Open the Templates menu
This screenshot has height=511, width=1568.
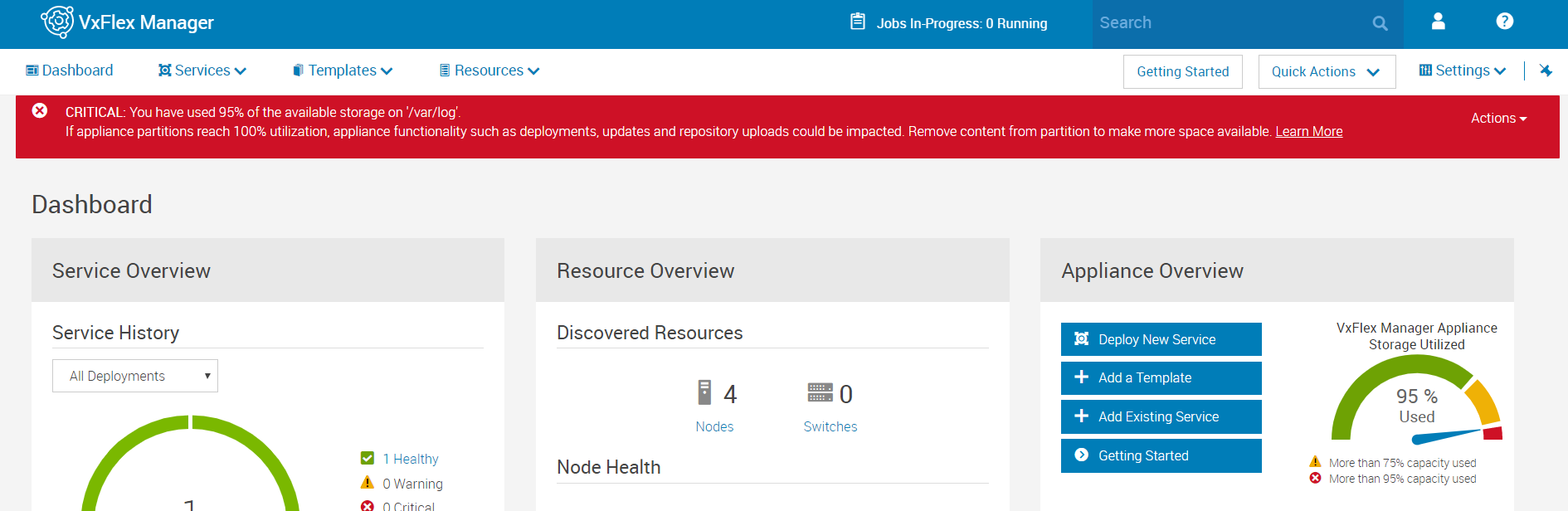[x=343, y=71]
